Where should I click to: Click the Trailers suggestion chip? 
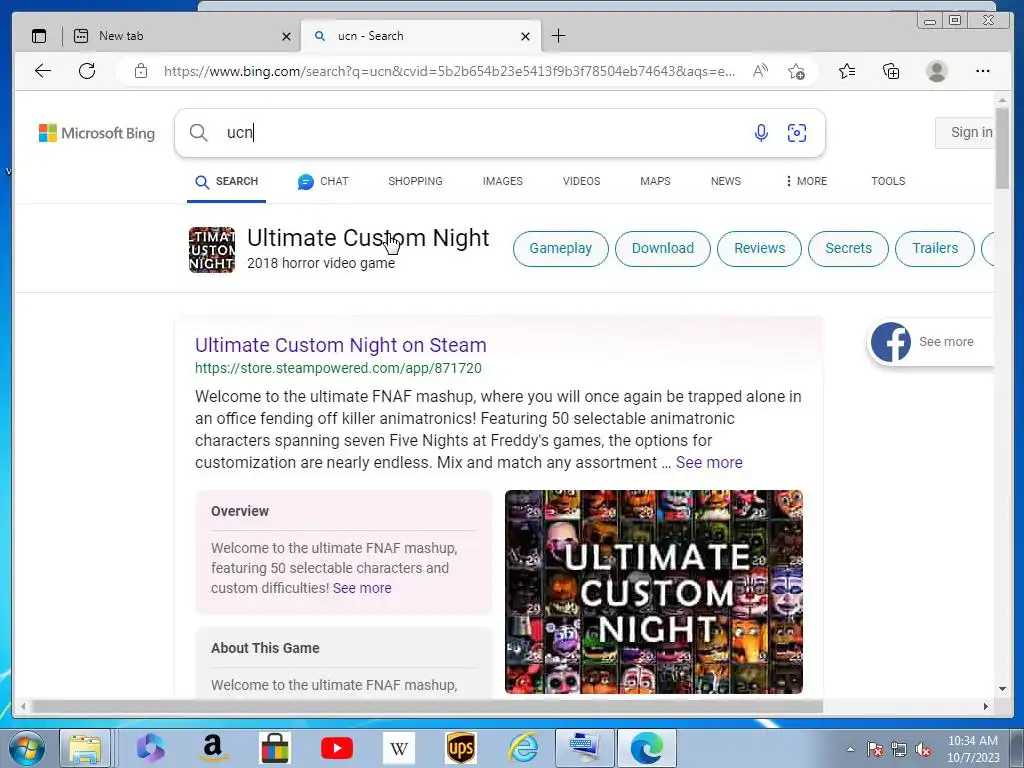[935, 249]
